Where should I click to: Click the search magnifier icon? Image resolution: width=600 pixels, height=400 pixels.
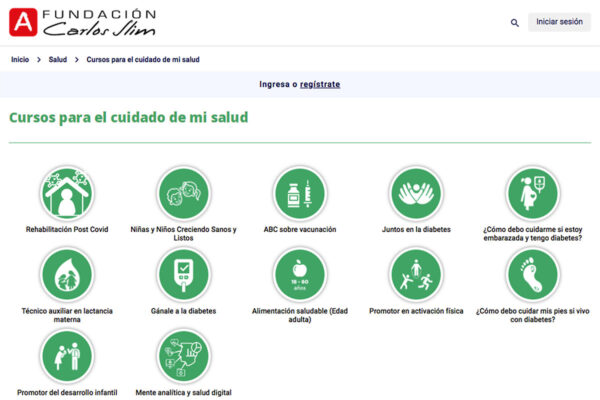click(x=515, y=22)
